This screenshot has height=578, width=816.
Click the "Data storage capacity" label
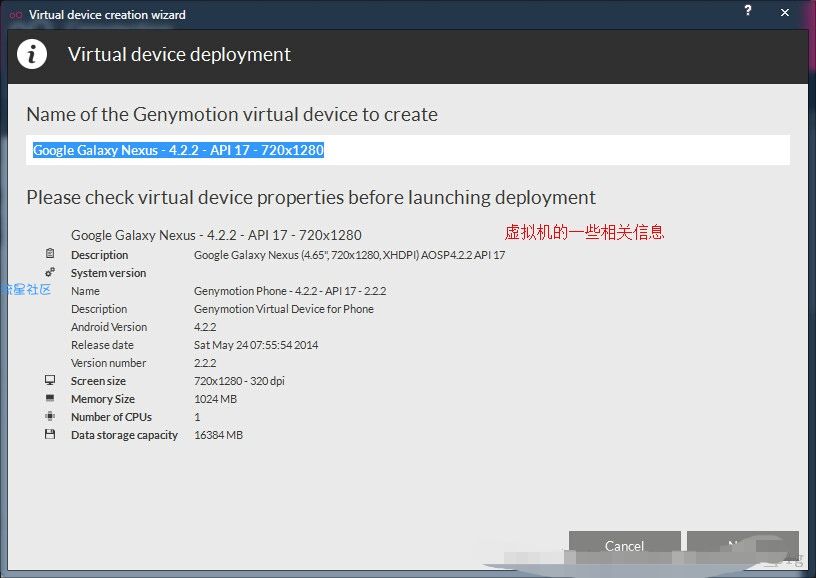pyautogui.click(x=124, y=435)
